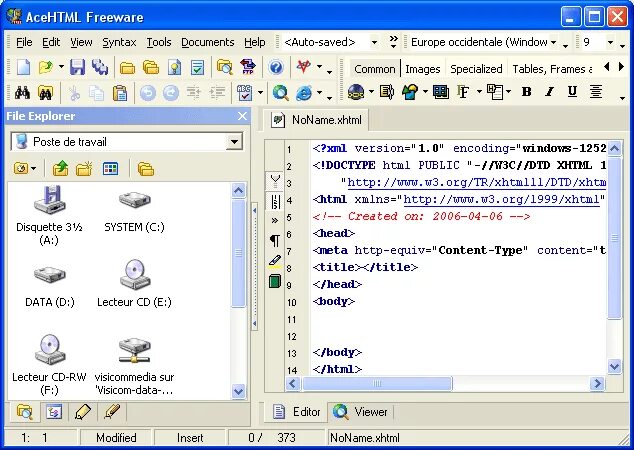The image size is (634, 450).
Task: Click the editor horizontal scrollbar thumb
Action: [377, 383]
